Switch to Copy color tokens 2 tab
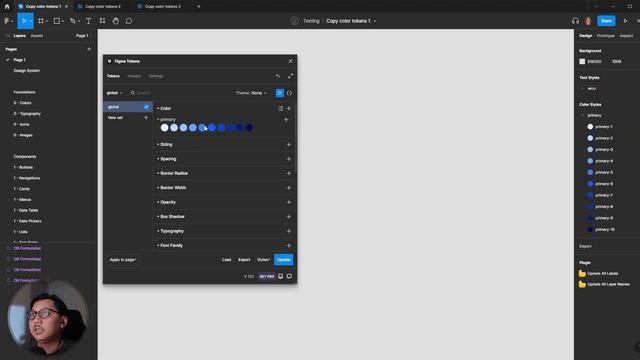The width and height of the screenshot is (640, 360). click(102, 7)
